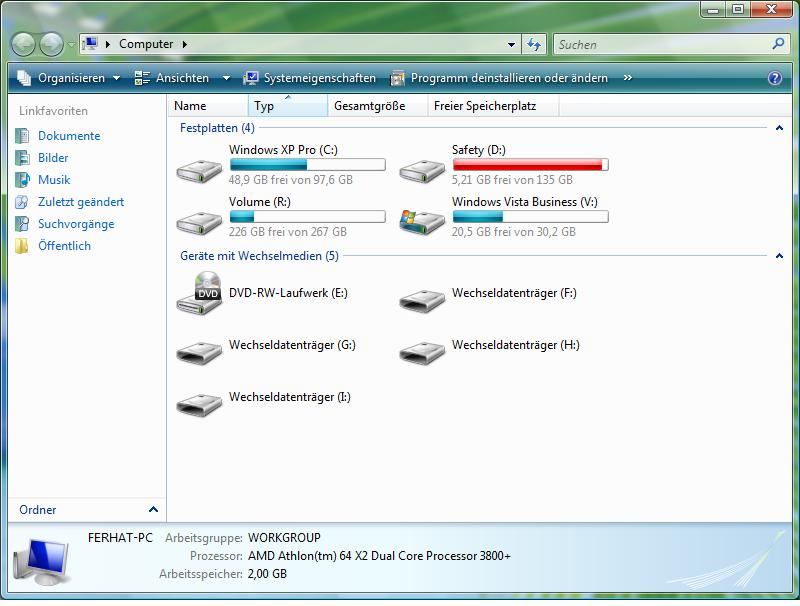Sort by Gesamtgröße column
This screenshot has height=606, width=800.
click(x=377, y=106)
